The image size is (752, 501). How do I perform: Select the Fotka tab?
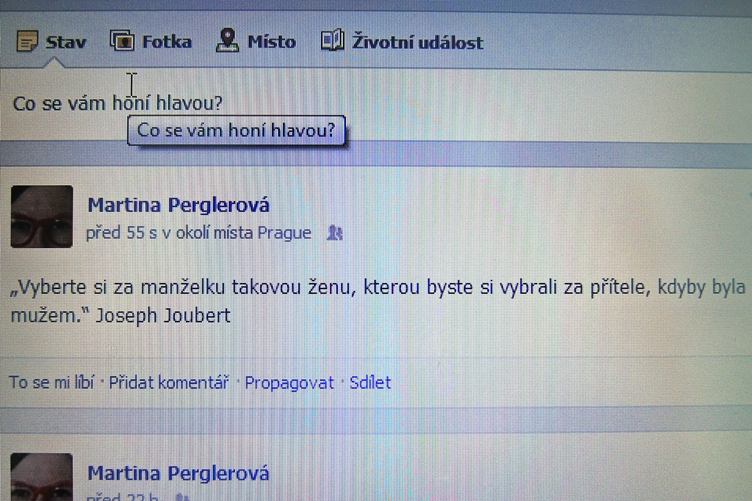tap(151, 41)
